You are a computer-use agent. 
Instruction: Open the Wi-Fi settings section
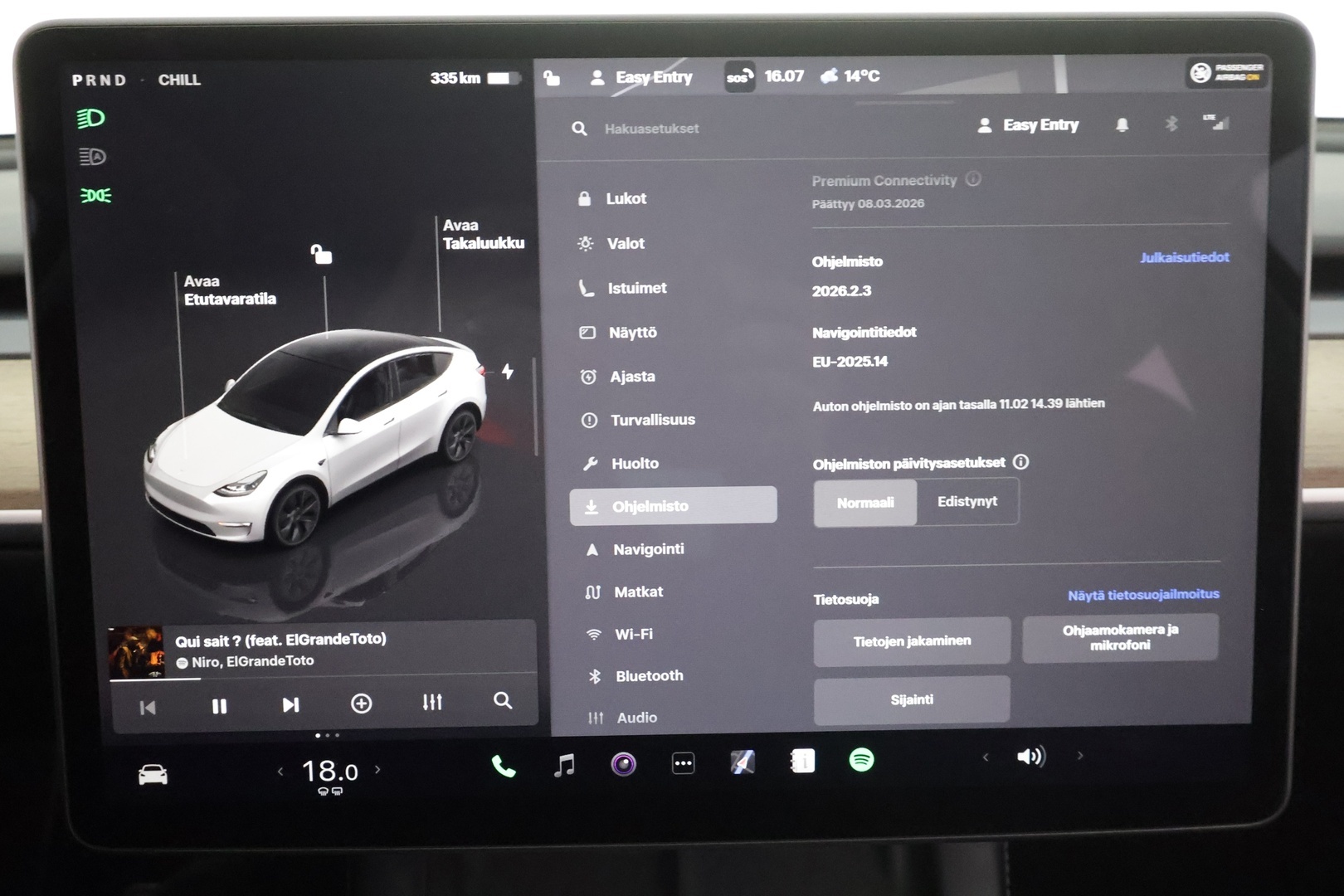pos(632,634)
